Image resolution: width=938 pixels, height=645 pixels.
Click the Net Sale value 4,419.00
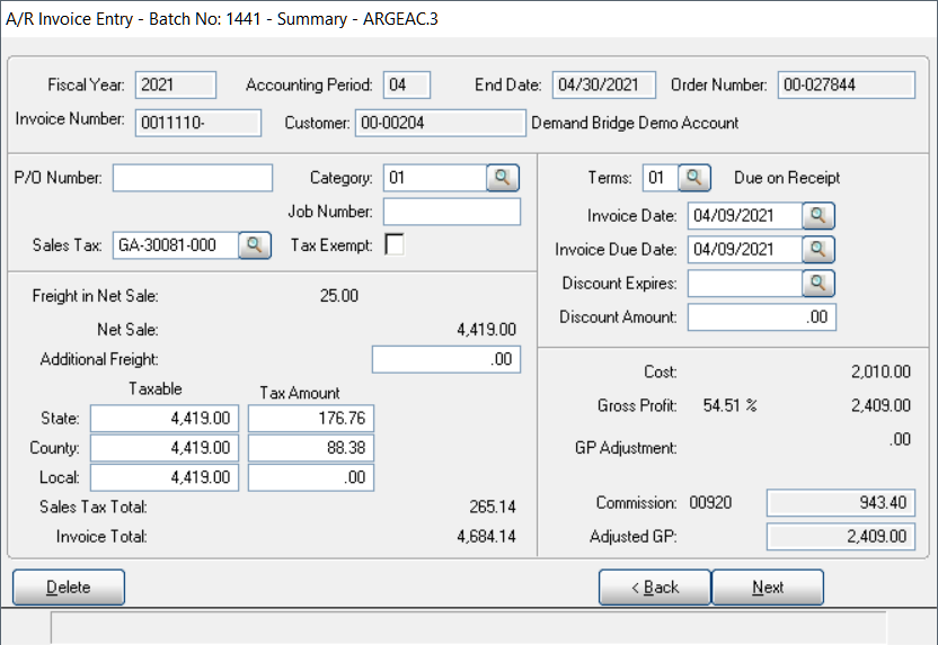click(x=486, y=330)
